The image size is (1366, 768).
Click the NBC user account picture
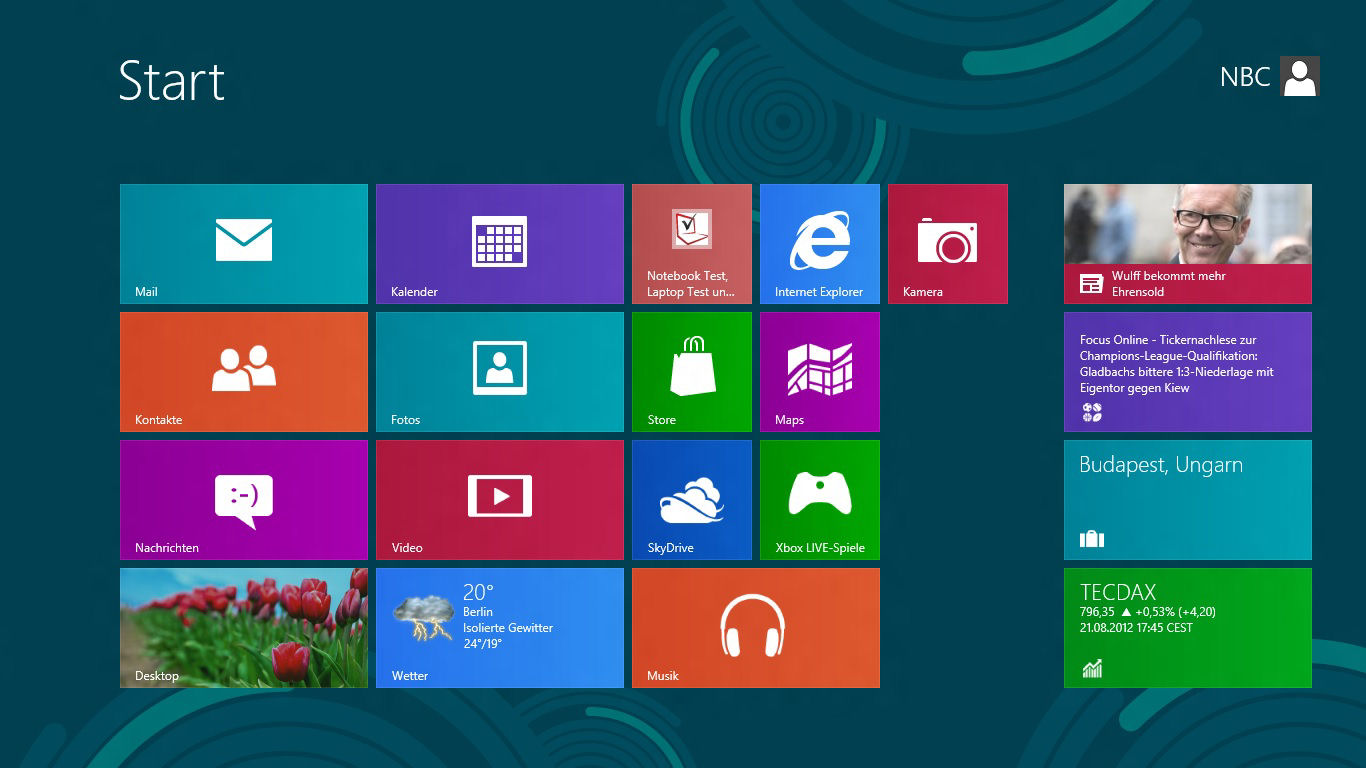pyautogui.click(x=1299, y=76)
